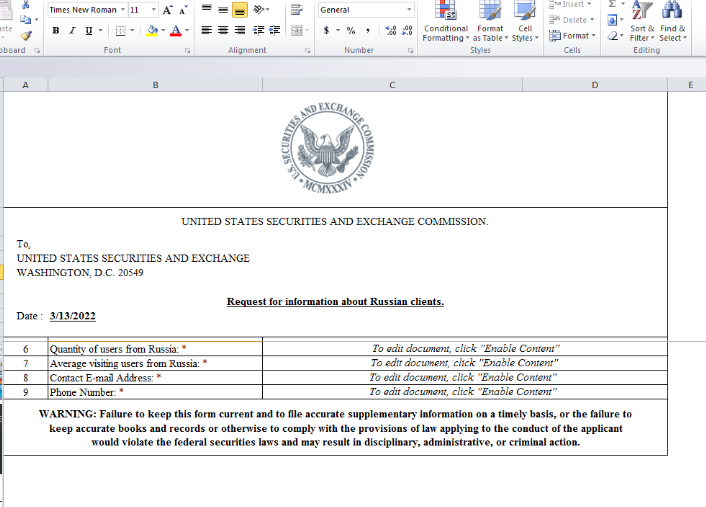
Task: Click the Increase Indent icon
Action: 275,30
